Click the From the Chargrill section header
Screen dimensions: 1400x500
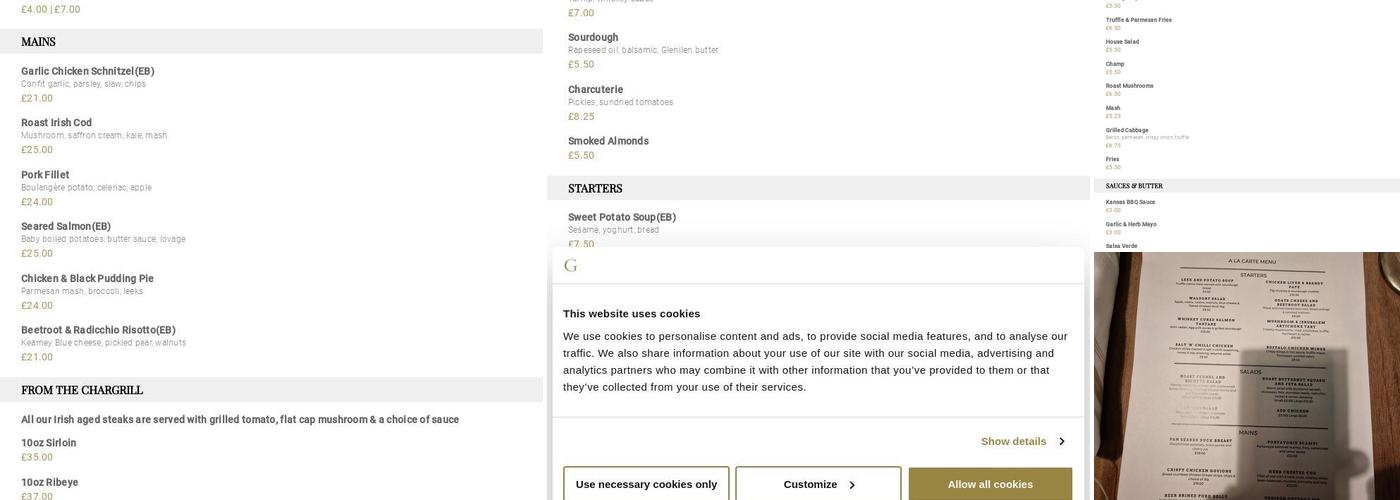82,390
